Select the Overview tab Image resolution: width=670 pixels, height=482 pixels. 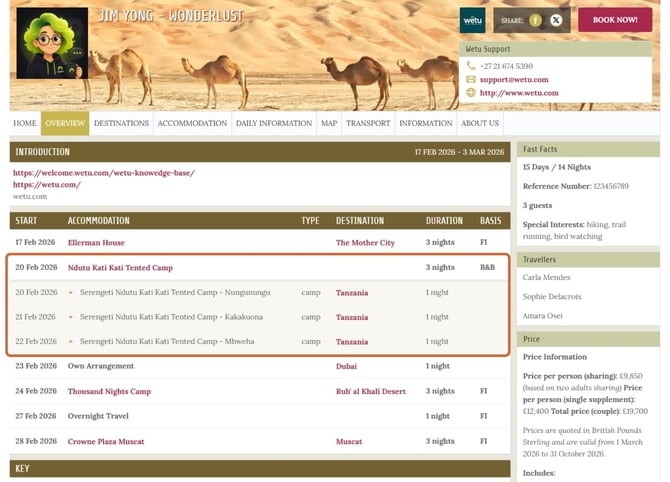(x=65, y=123)
